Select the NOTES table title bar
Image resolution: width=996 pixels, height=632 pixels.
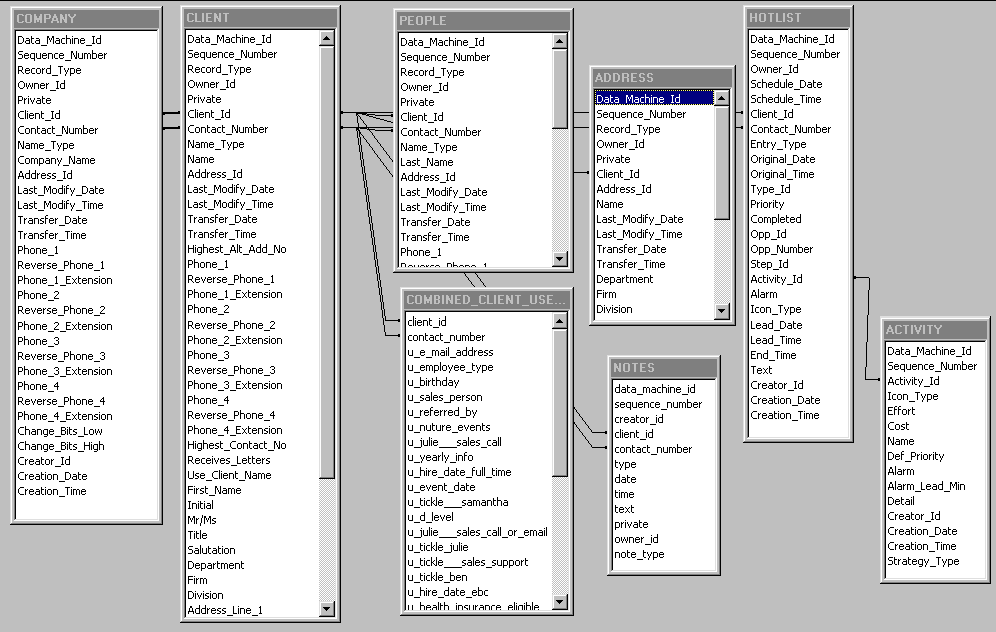pyautogui.click(x=663, y=368)
